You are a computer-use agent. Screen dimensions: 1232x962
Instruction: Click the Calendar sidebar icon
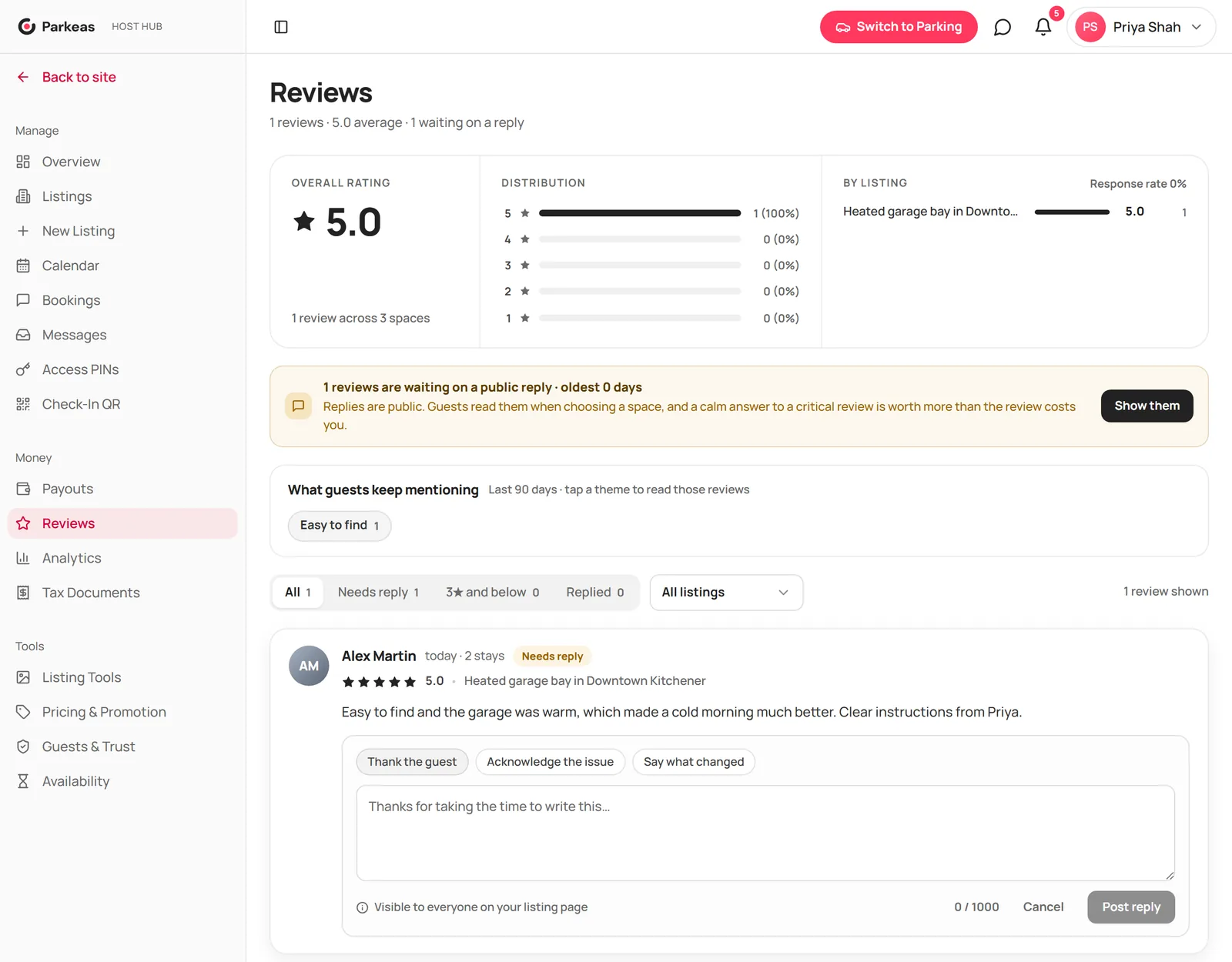pos(23,266)
